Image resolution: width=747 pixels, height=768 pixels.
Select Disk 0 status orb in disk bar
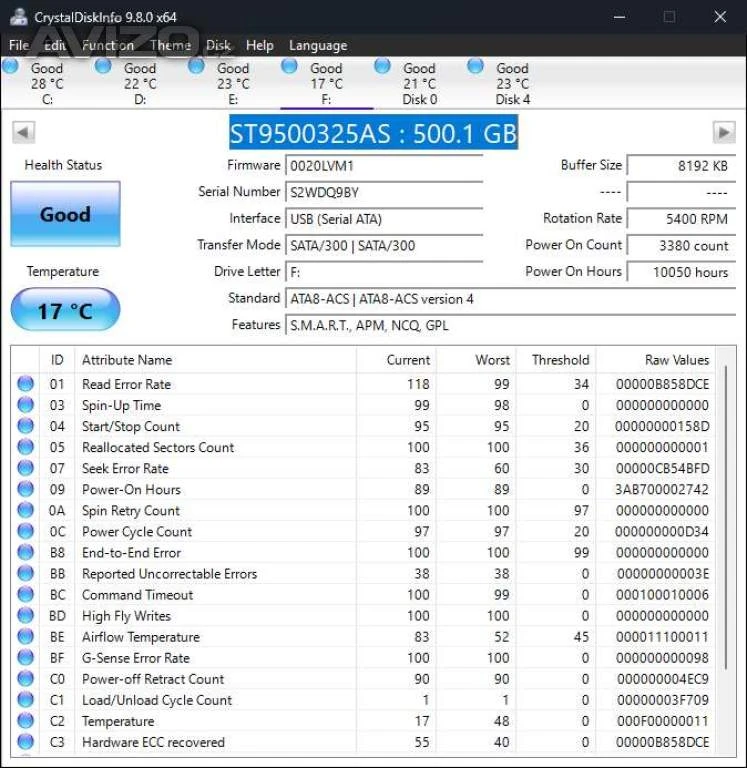[383, 67]
